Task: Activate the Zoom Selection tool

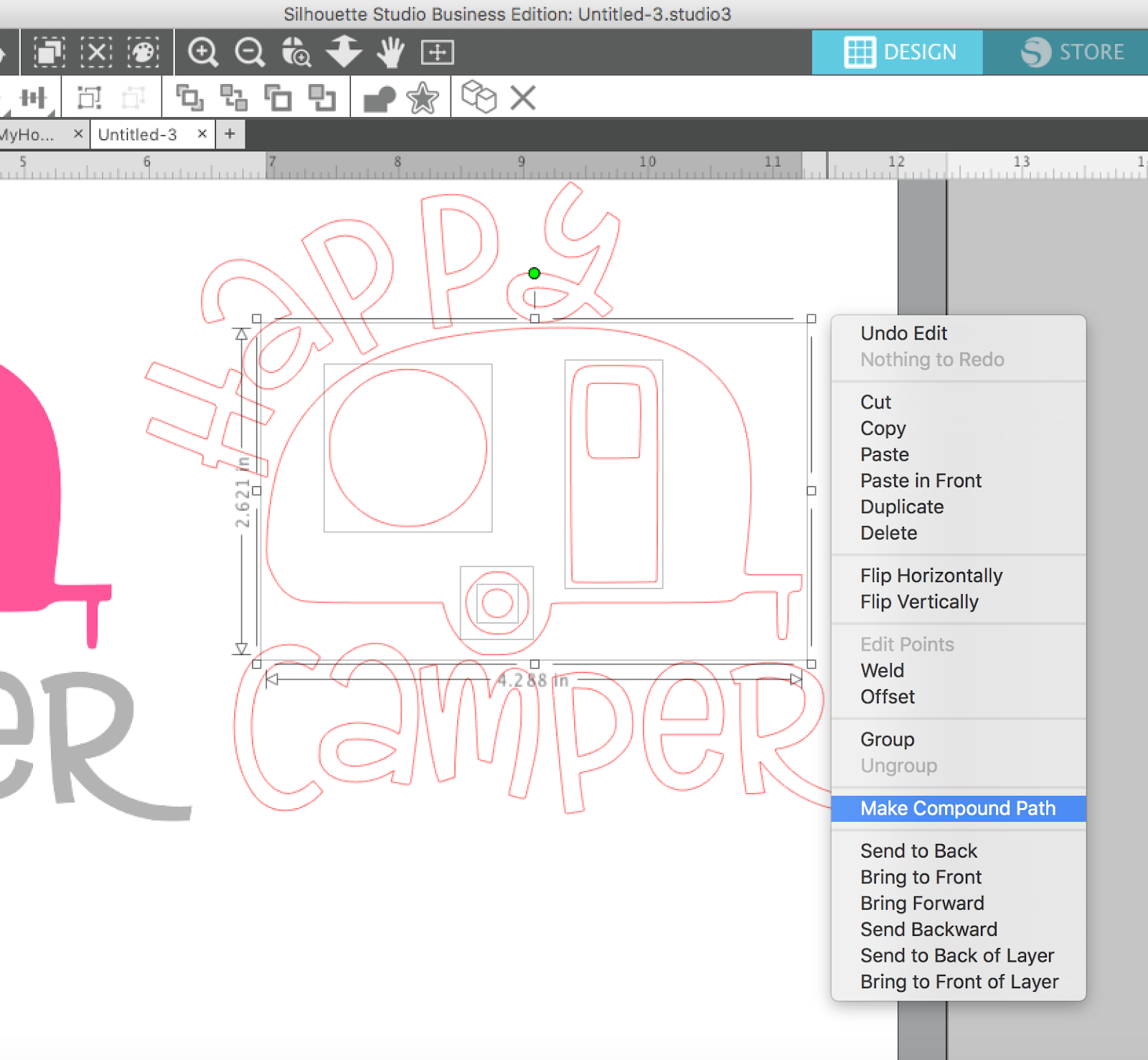Action: [x=296, y=52]
